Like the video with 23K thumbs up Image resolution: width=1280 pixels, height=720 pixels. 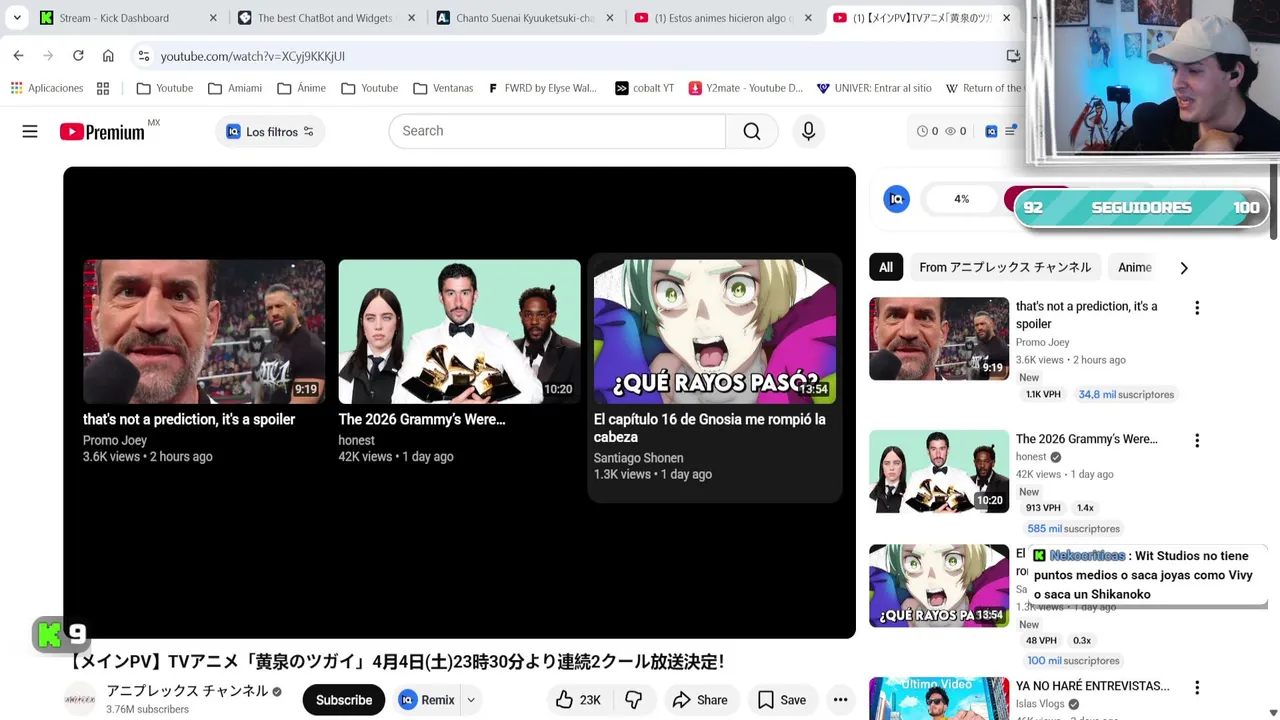pyautogui.click(x=579, y=700)
